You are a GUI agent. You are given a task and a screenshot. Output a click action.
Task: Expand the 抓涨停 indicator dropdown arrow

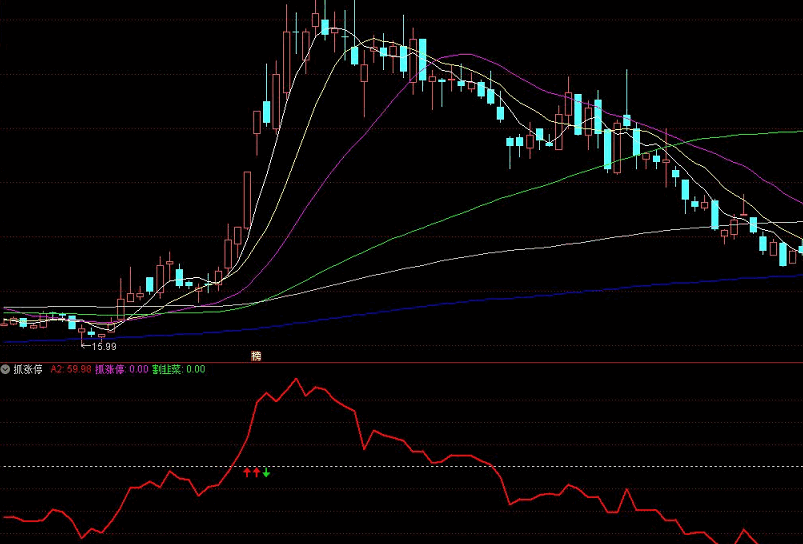coord(5,369)
